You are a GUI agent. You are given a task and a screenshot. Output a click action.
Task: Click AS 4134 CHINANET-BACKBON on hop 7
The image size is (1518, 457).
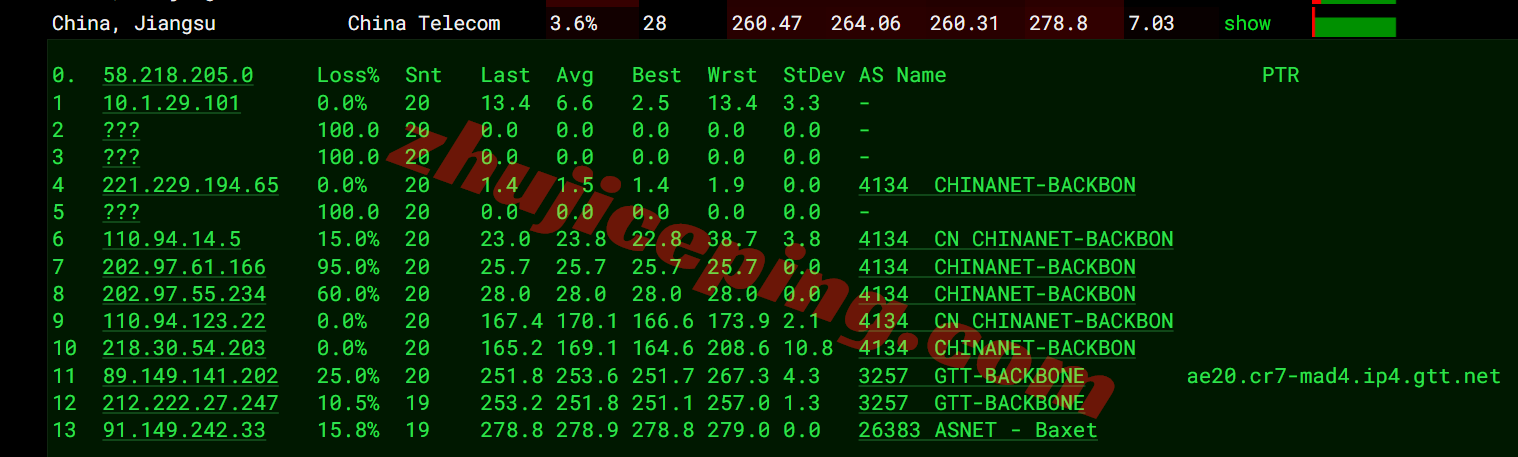coord(997,267)
